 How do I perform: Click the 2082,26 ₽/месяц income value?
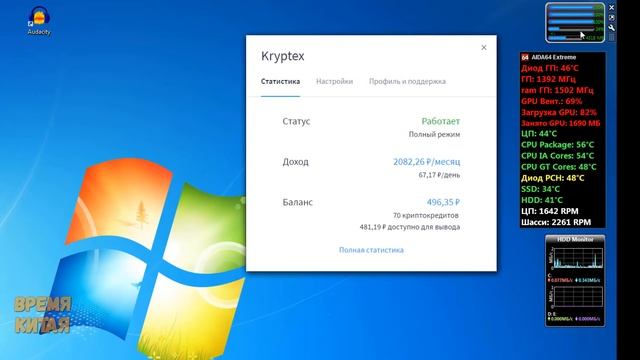pos(427,162)
